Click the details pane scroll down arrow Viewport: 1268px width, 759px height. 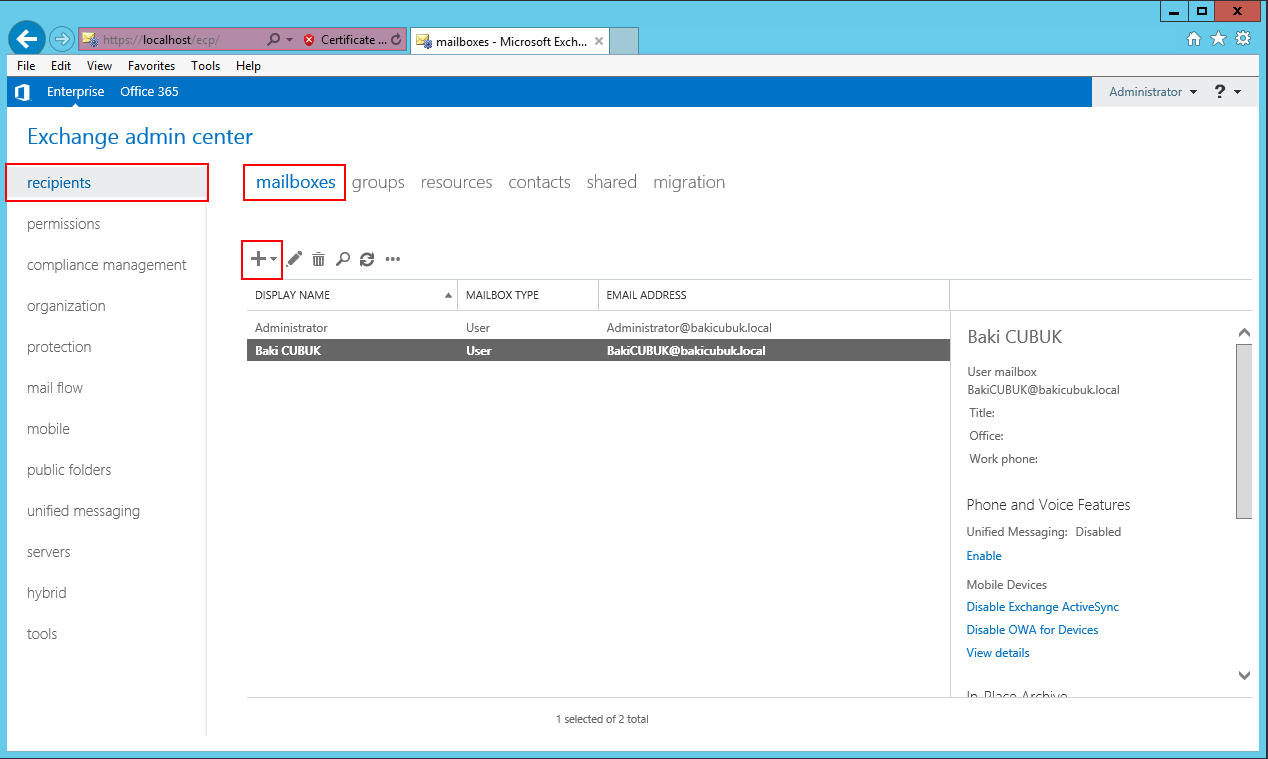pos(1244,676)
